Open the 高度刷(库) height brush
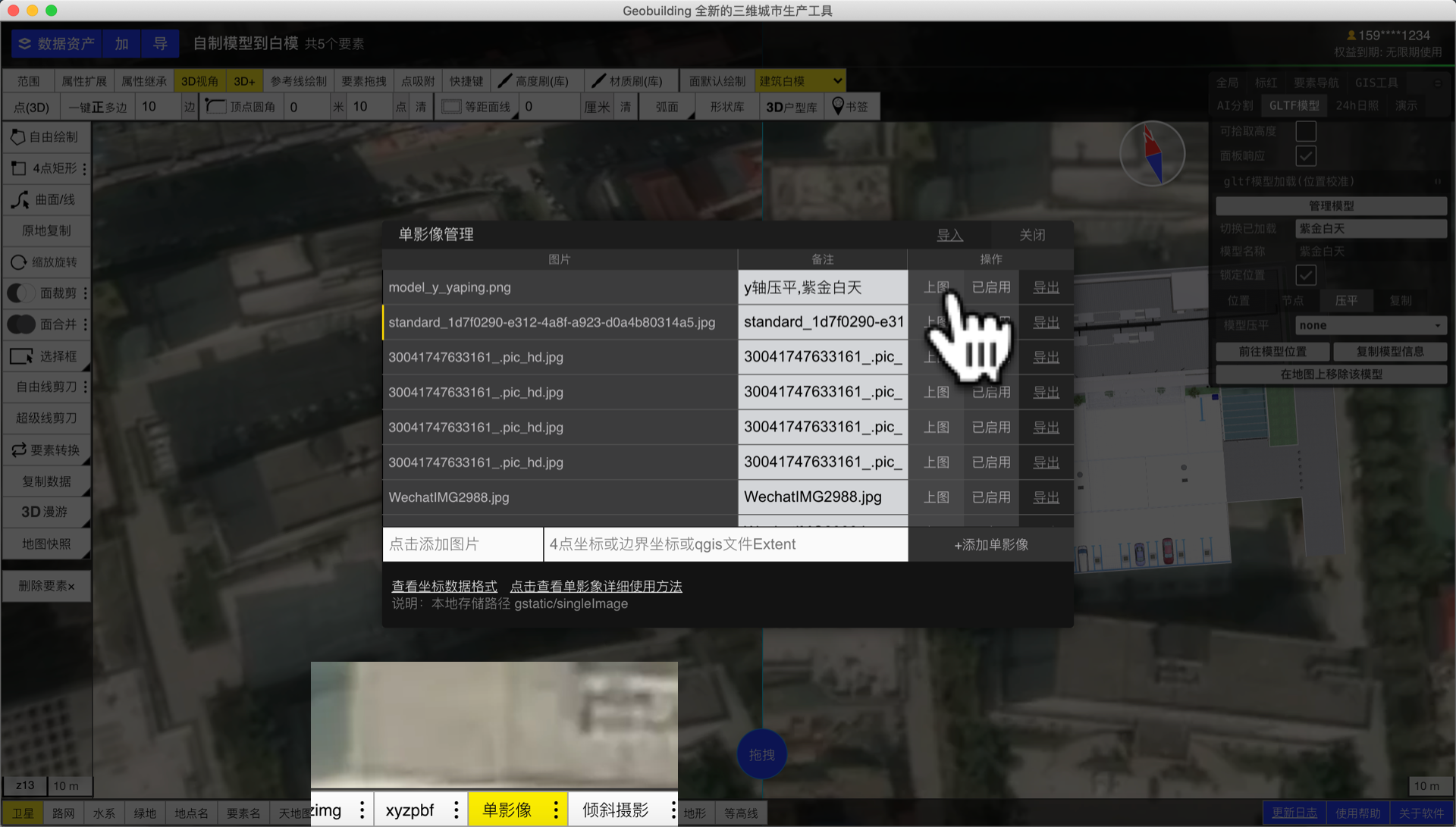This screenshot has height=827, width=1456. (x=534, y=81)
